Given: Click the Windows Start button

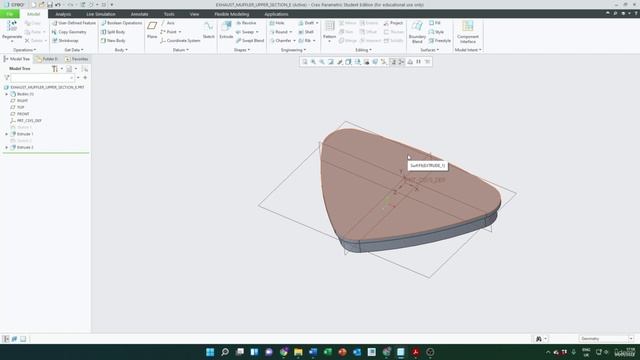Looking at the screenshot, I should coord(210,352).
